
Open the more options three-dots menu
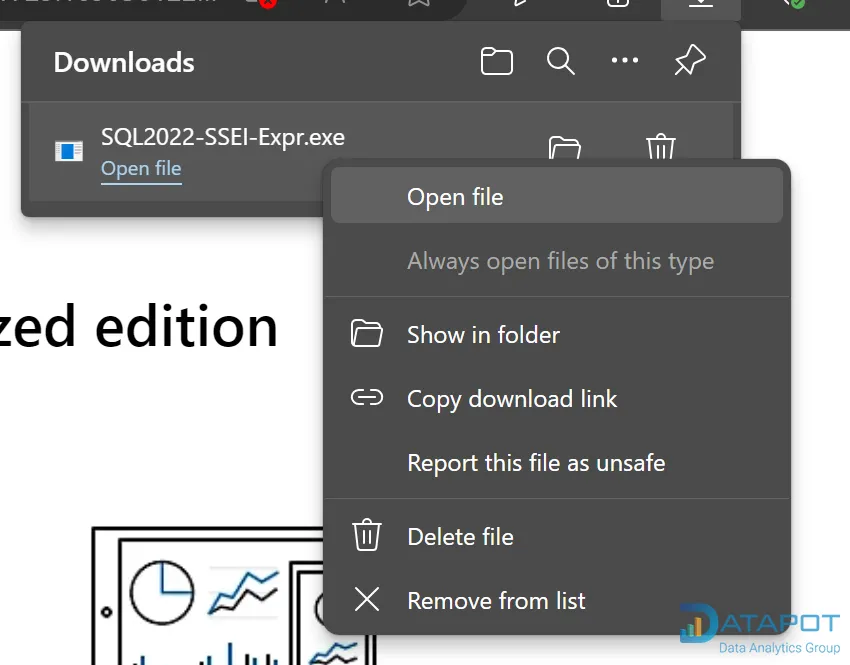(x=624, y=60)
